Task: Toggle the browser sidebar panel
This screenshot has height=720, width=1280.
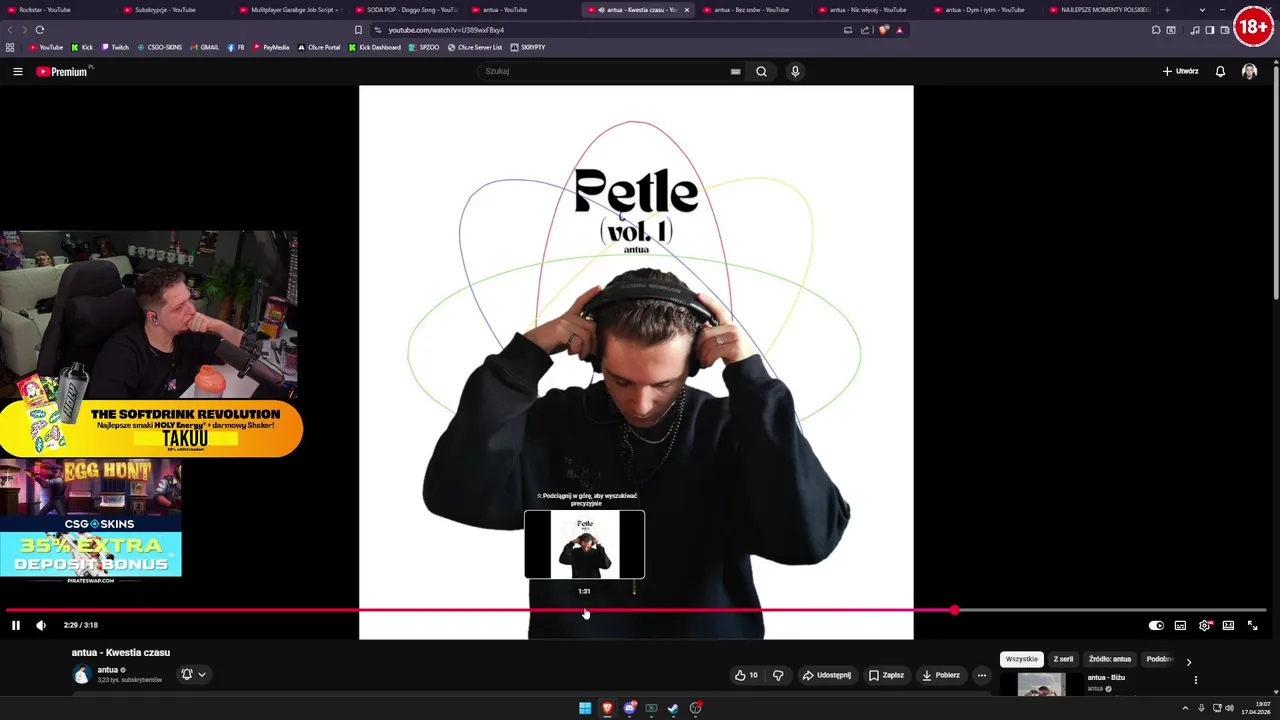Action: point(1209,30)
